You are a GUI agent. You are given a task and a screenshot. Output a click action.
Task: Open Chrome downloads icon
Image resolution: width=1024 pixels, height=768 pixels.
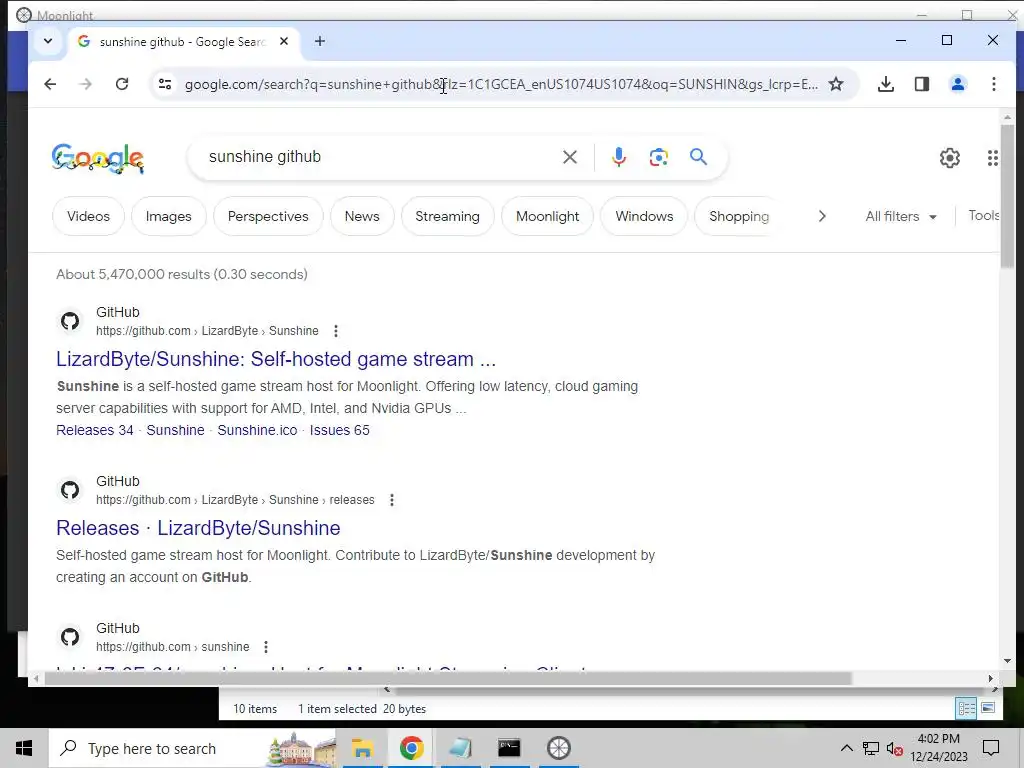pos(886,84)
